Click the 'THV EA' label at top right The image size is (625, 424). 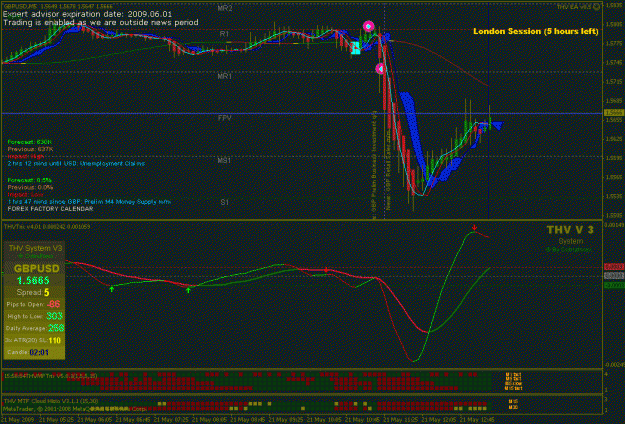coord(574,7)
